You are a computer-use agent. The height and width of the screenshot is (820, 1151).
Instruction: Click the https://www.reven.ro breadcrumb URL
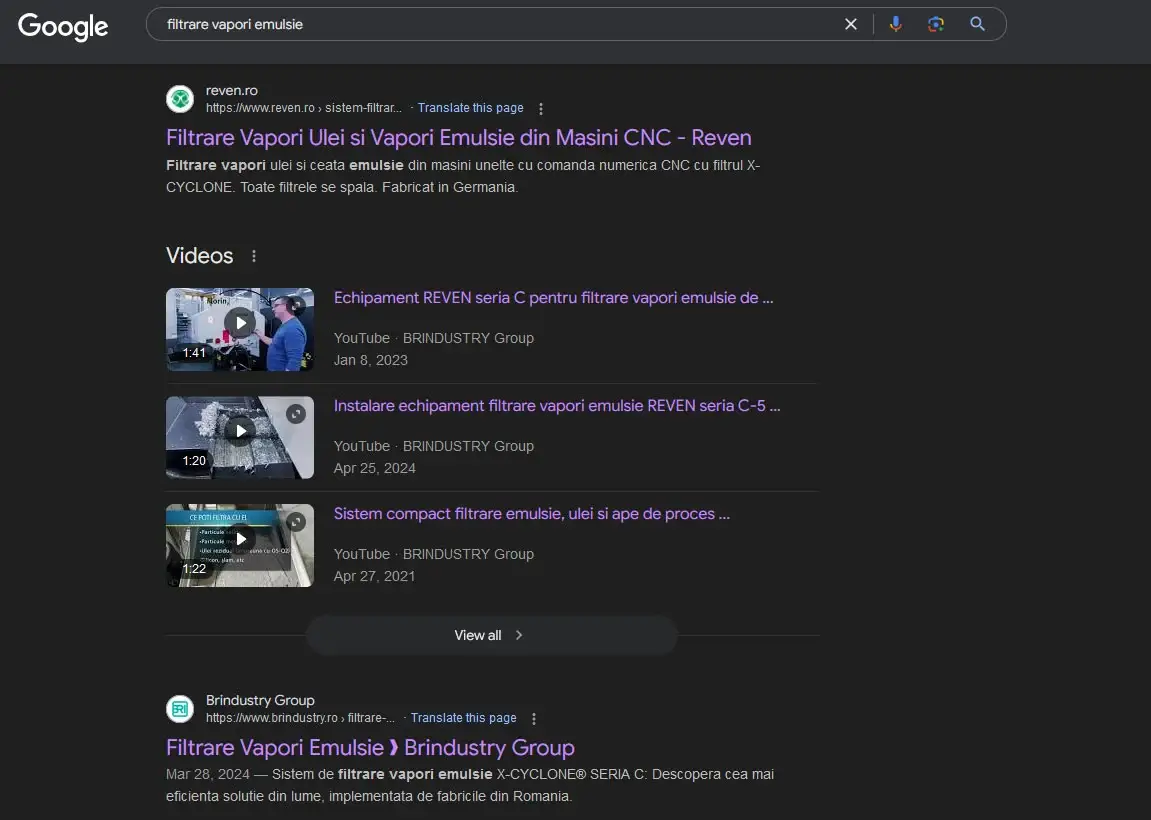coord(303,108)
